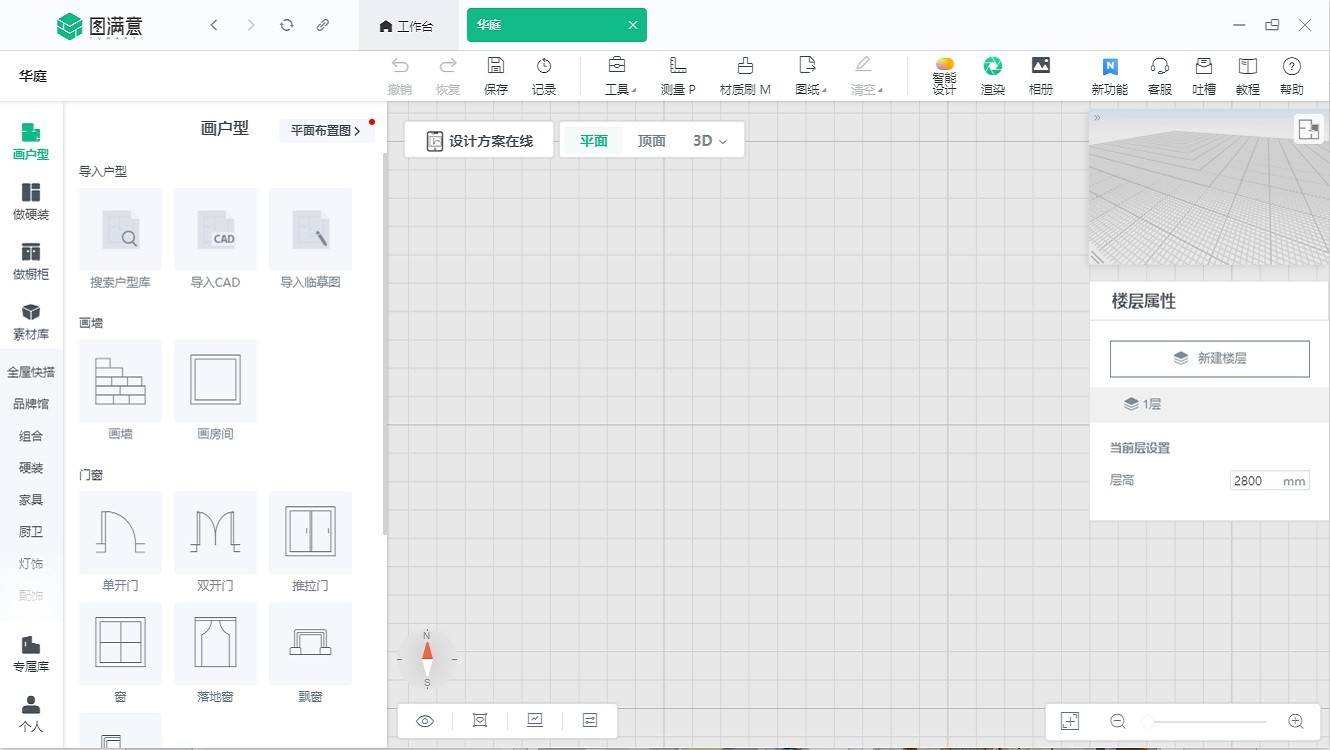Viewport: 1330px width, 750px height.
Task: Open 智能设计 smart design
Action: point(944,76)
